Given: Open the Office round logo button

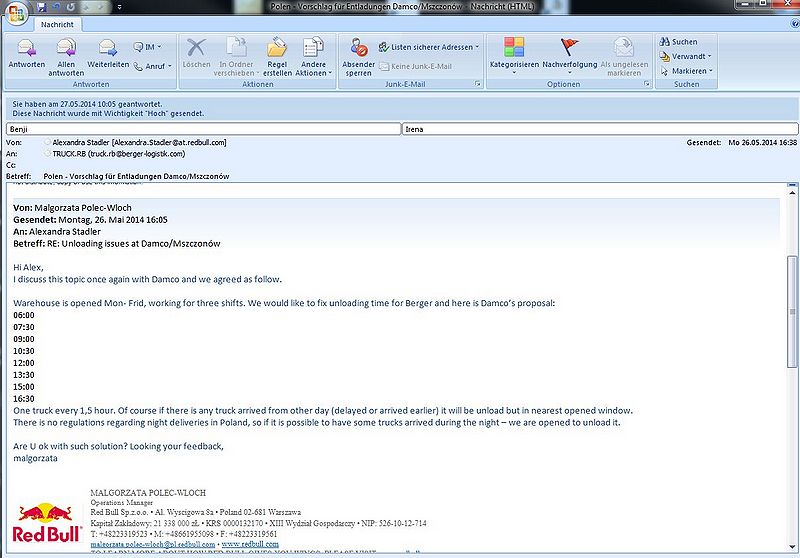Looking at the screenshot, I should 16,13.
